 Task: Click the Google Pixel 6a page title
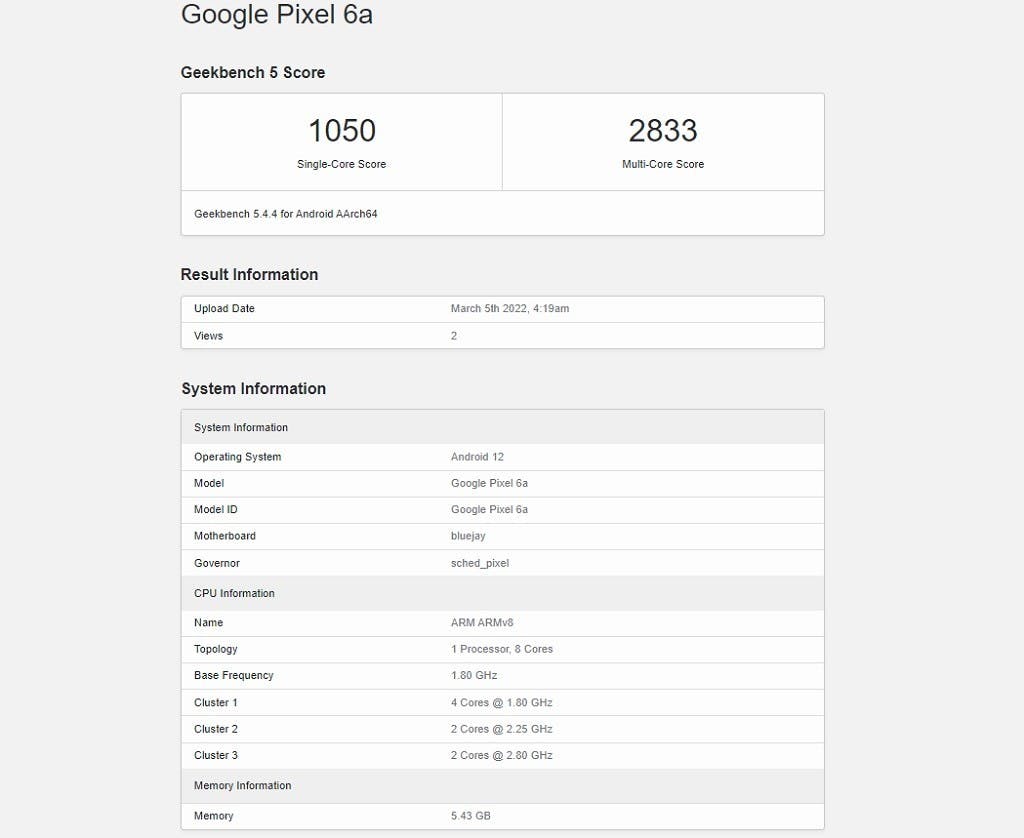276,15
